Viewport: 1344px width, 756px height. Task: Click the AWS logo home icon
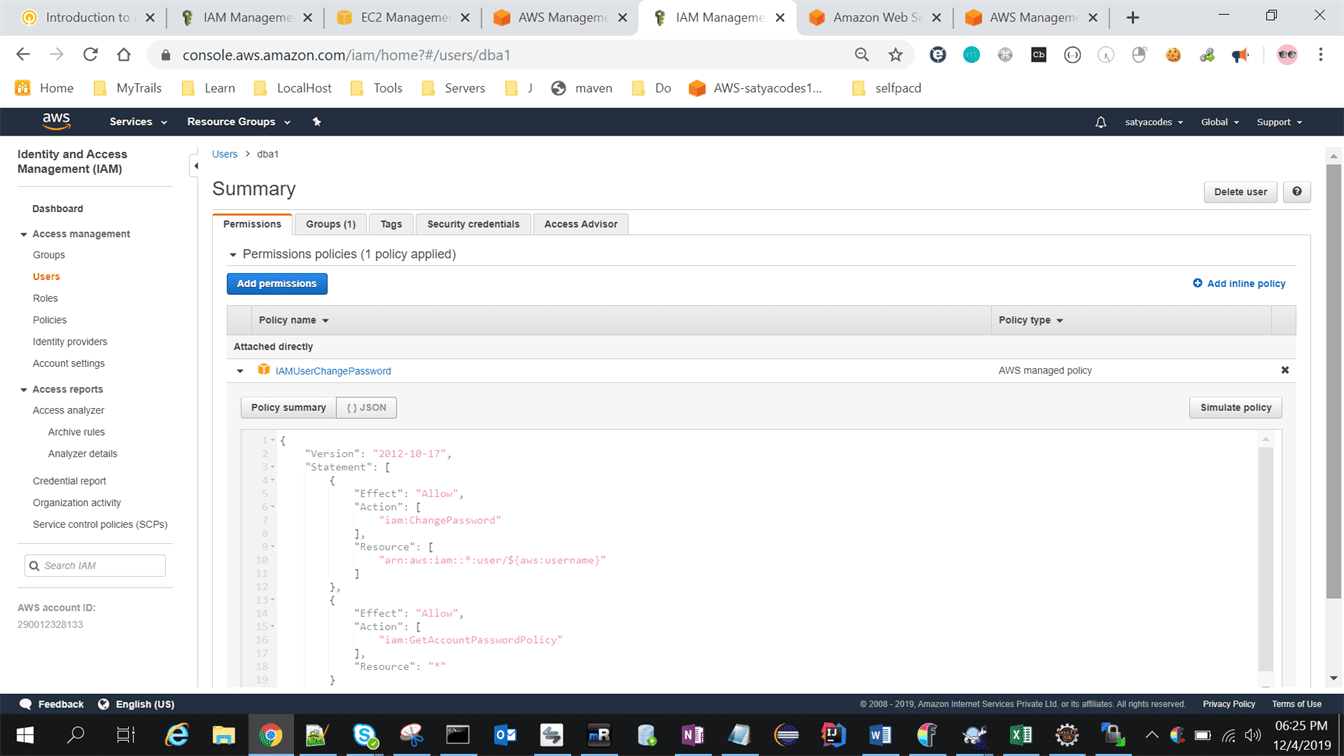click(x=56, y=121)
